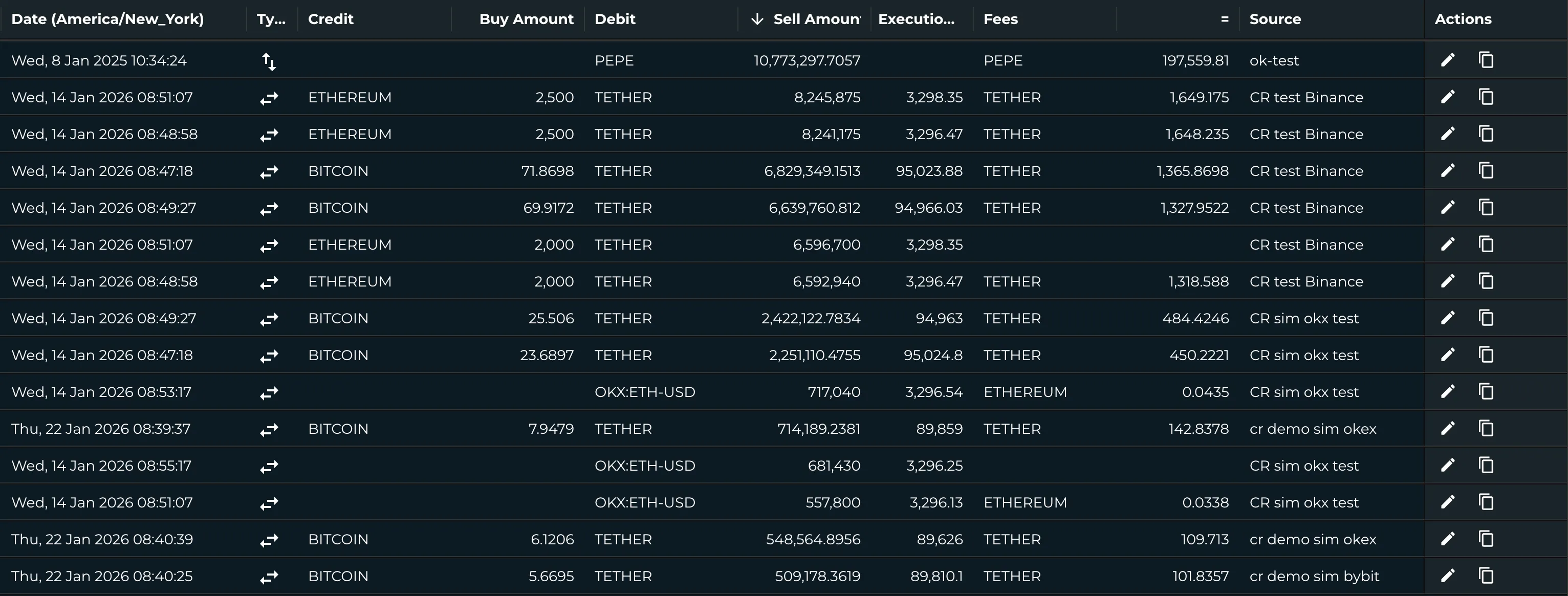Screen dimensions: 1568x596
Task: Click execution price 89,626 cell
Action: pos(940,539)
